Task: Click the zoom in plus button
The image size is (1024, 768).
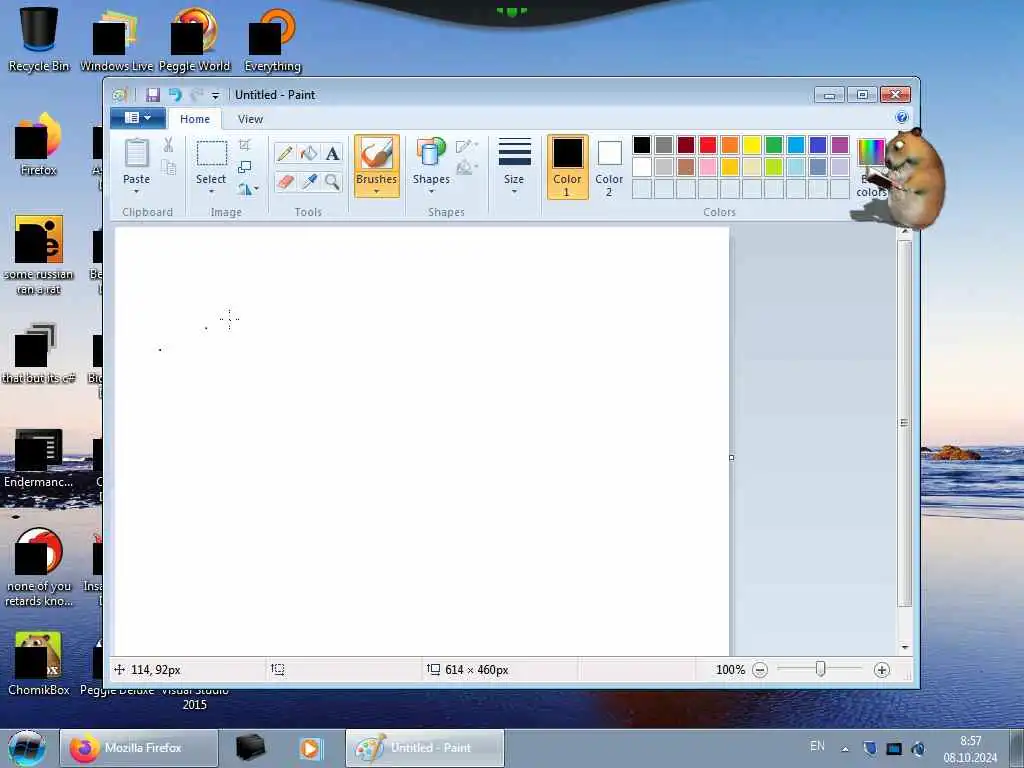Action: click(882, 670)
